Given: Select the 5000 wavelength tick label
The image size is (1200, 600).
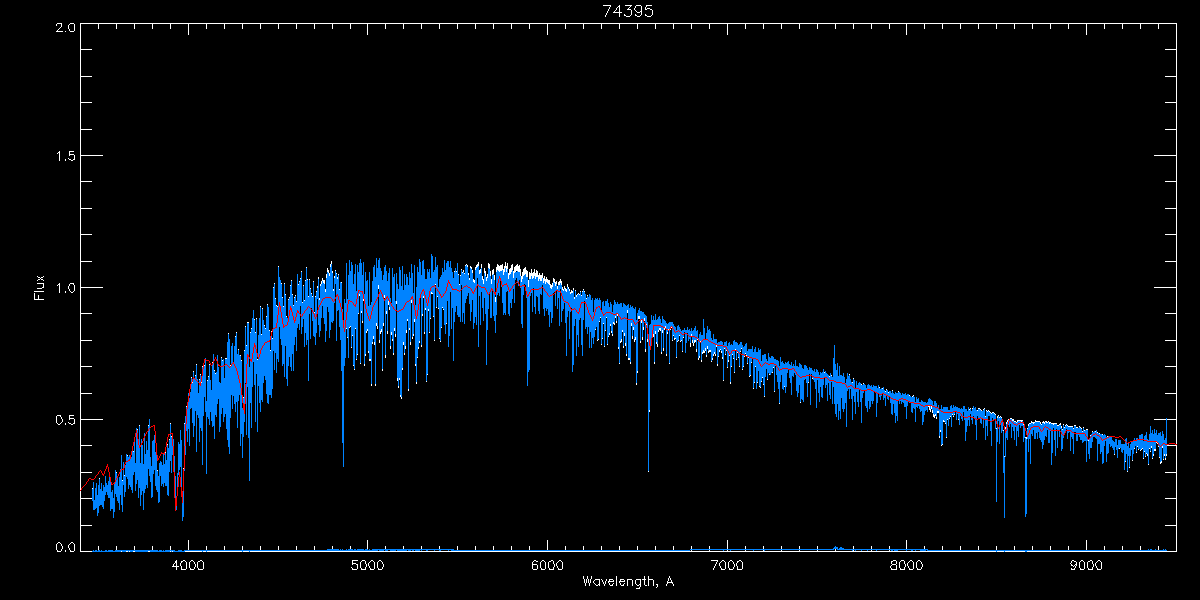Looking at the screenshot, I should click(367, 565).
